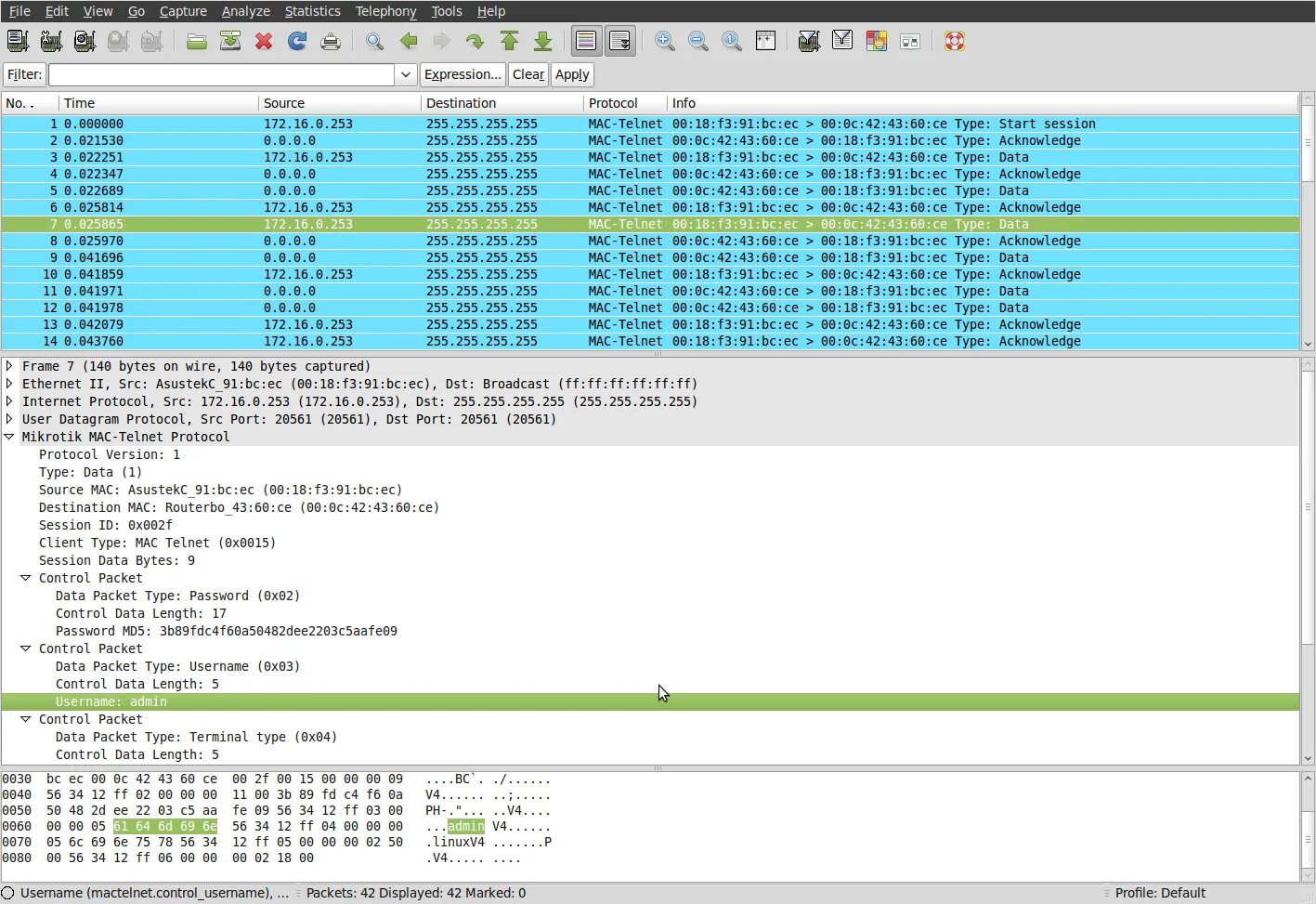The height and width of the screenshot is (904, 1316).
Task: Click the Expression... button
Action: pyautogui.click(x=463, y=74)
